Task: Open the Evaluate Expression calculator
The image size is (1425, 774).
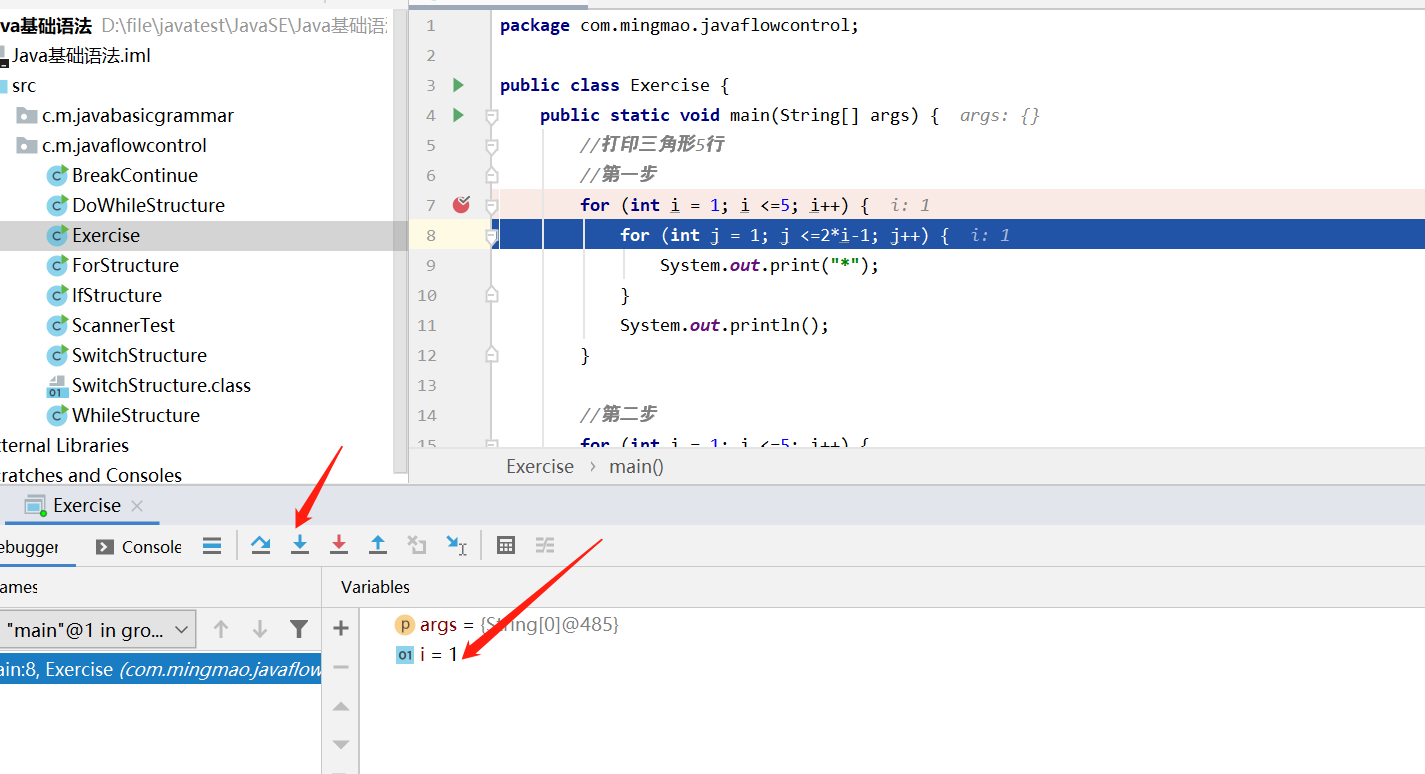Action: 506,545
